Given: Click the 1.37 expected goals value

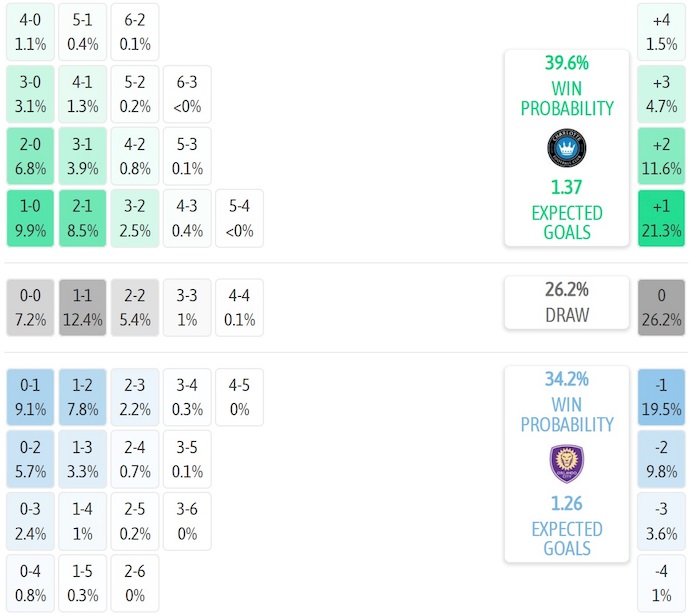Looking at the screenshot, I should [566, 187].
